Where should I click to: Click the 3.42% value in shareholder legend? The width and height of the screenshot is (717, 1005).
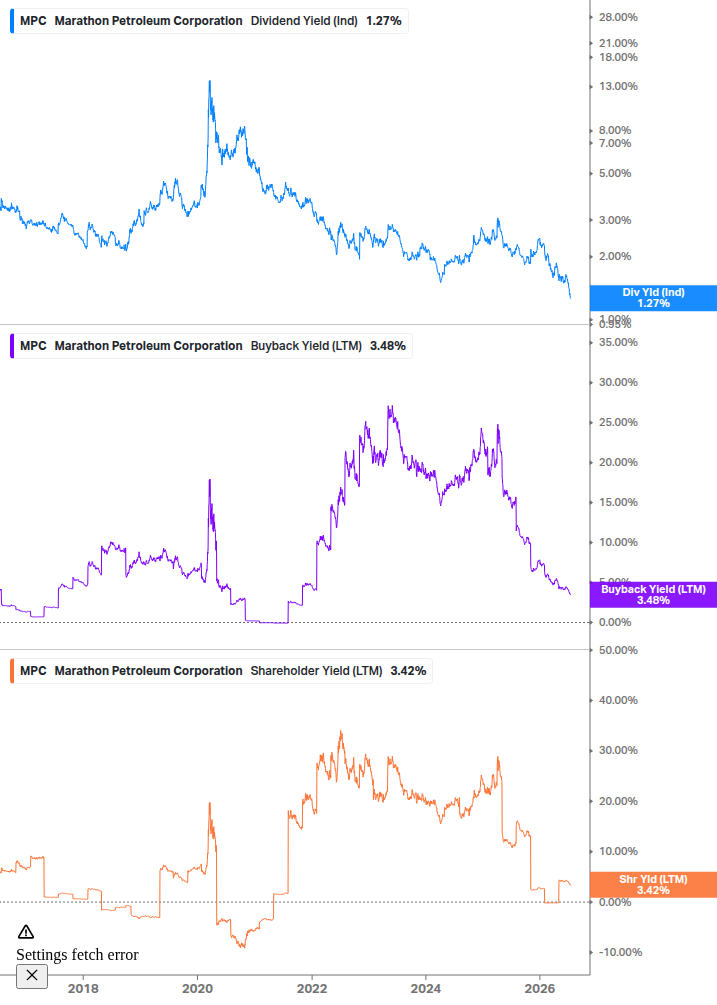(x=408, y=670)
